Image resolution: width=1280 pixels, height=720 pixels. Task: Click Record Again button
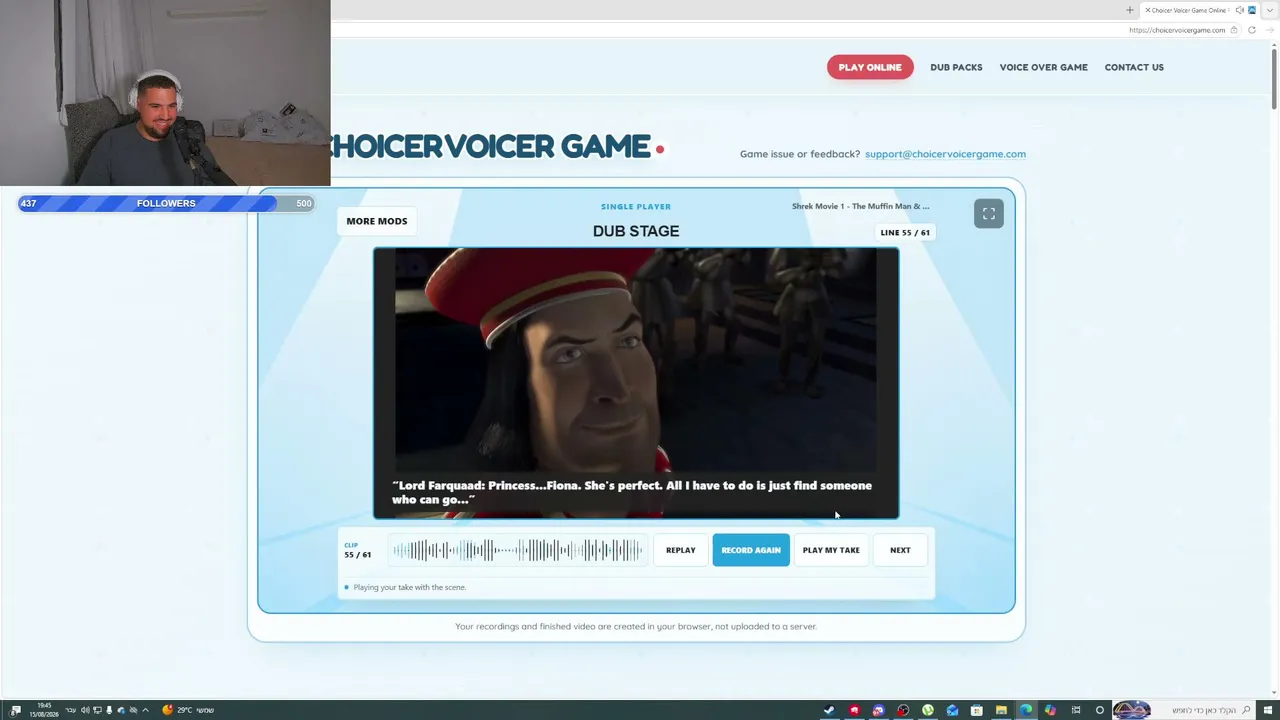coord(751,550)
